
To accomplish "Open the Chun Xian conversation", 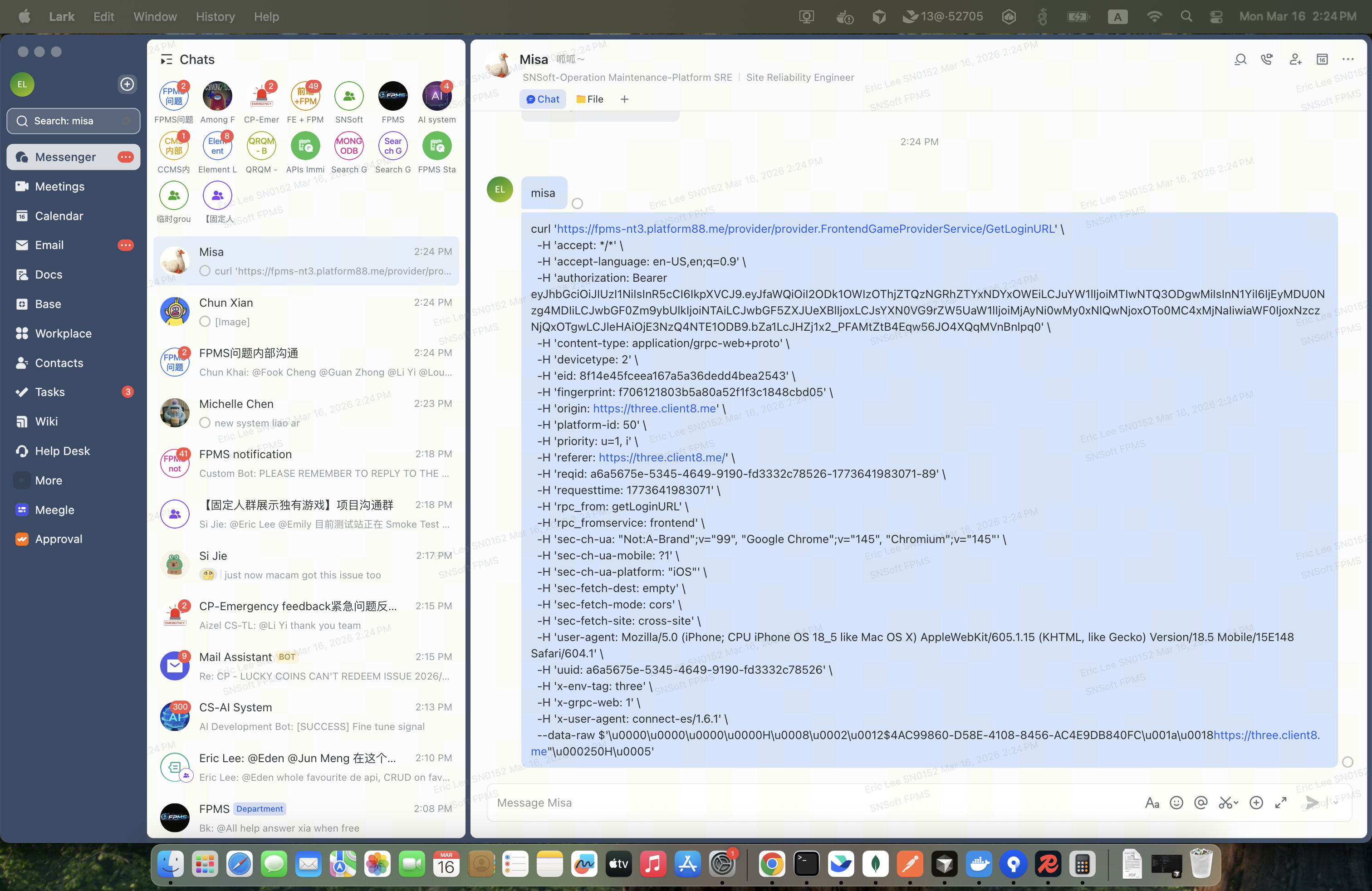I will coord(305,312).
